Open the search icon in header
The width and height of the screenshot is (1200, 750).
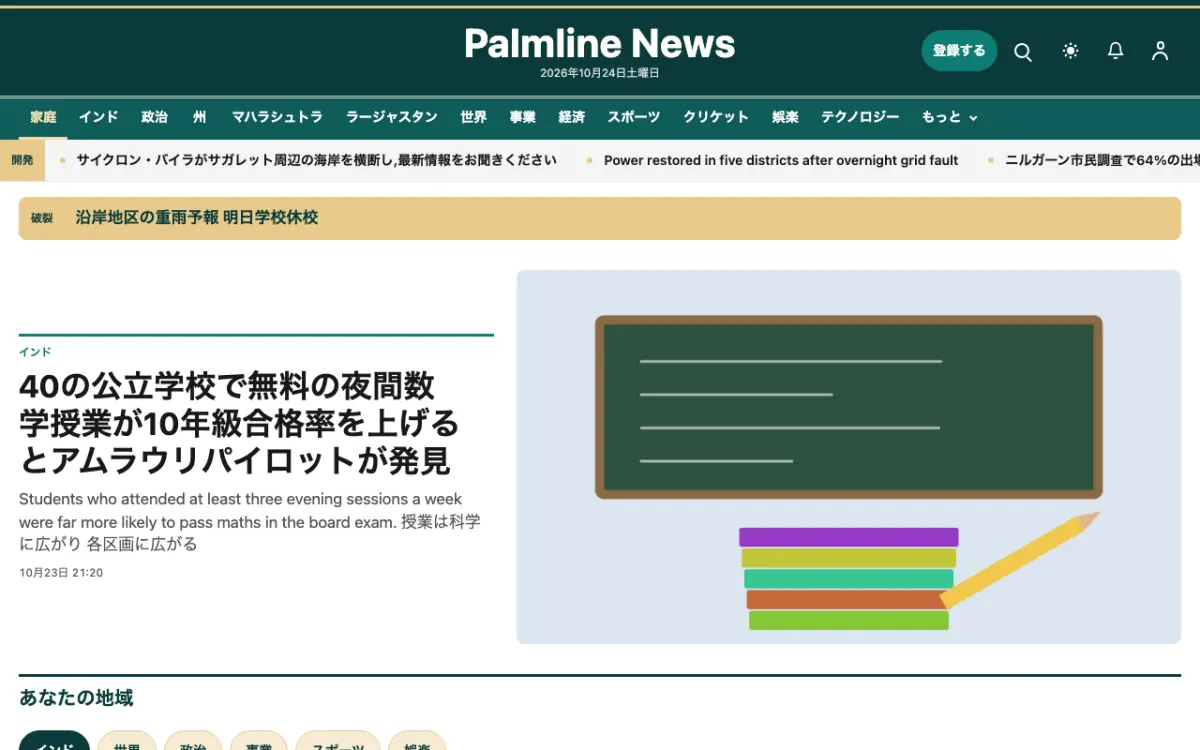(x=1023, y=52)
